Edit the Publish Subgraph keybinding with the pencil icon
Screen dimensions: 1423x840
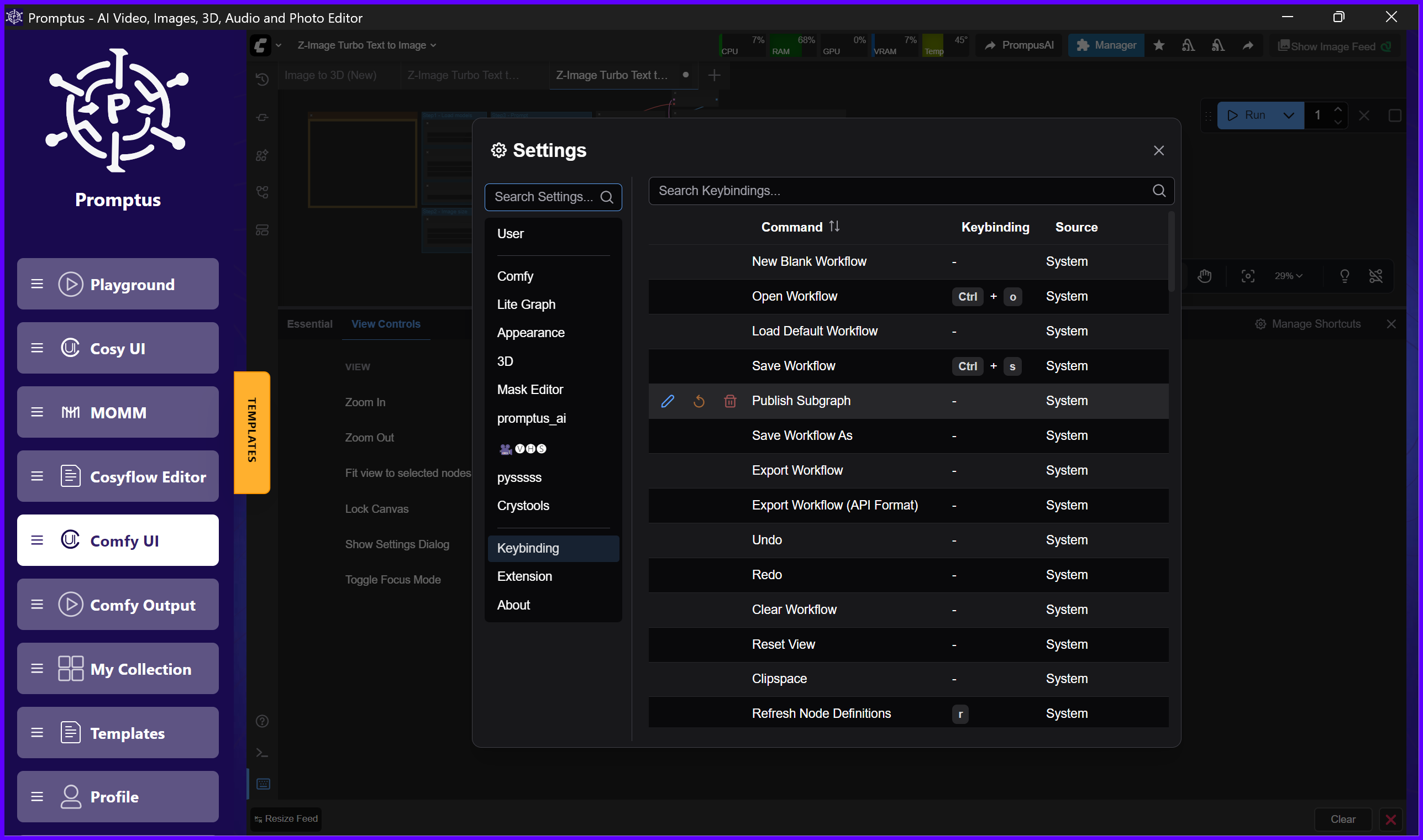pyautogui.click(x=669, y=401)
